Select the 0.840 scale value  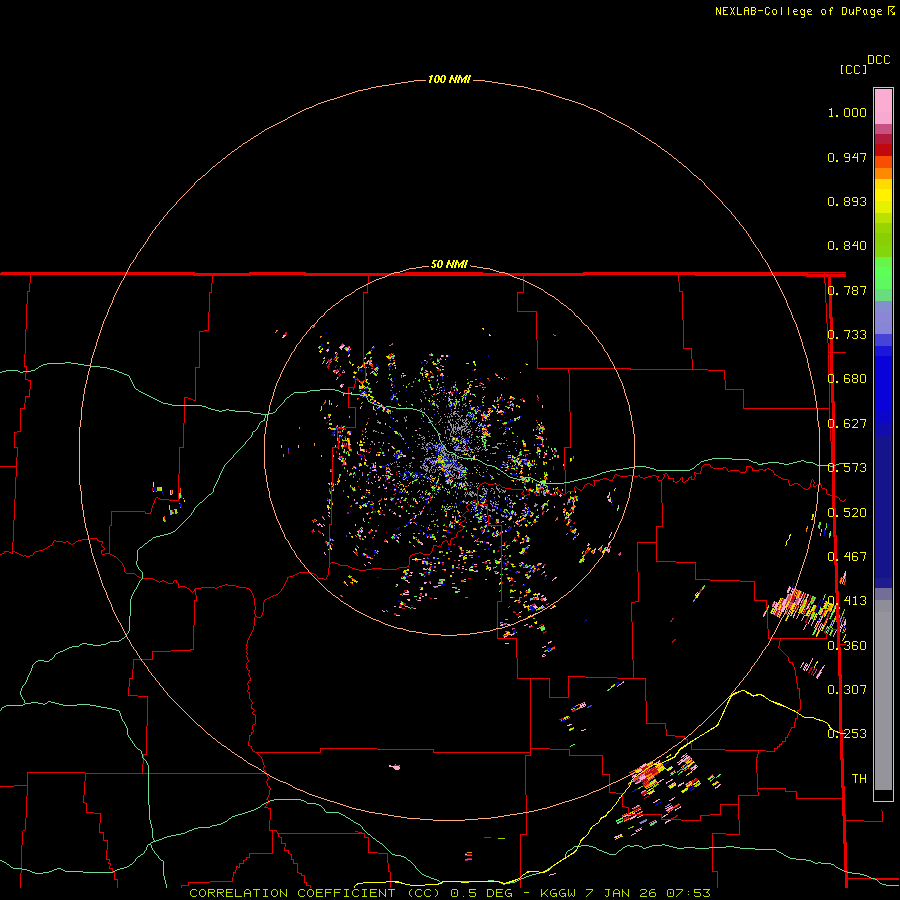pyautogui.click(x=847, y=246)
